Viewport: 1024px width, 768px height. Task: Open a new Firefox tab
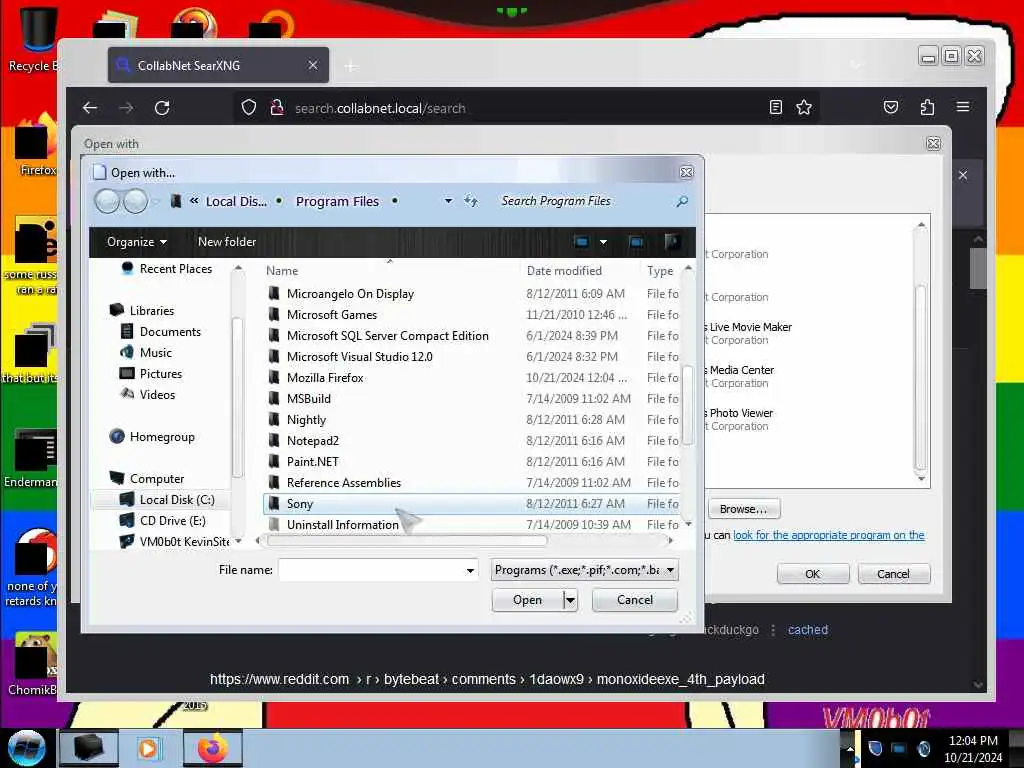coord(351,65)
